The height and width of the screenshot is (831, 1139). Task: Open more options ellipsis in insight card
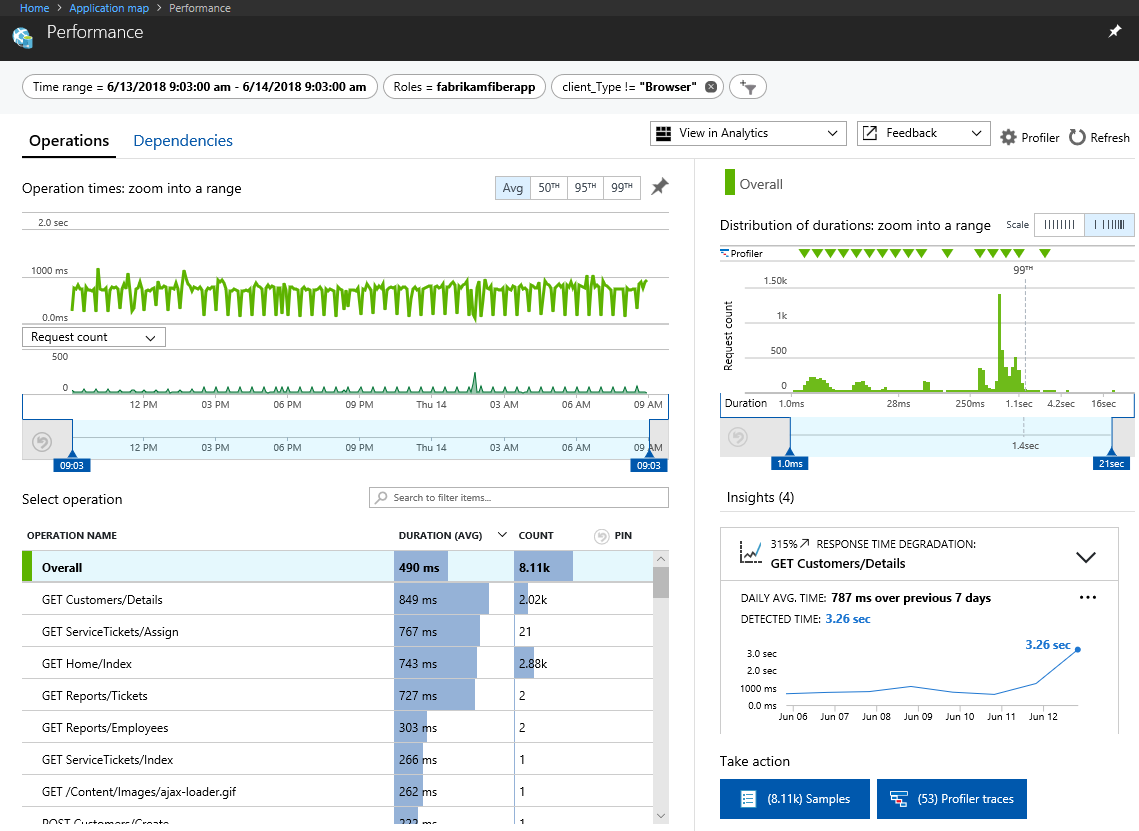coord(1088,598)
